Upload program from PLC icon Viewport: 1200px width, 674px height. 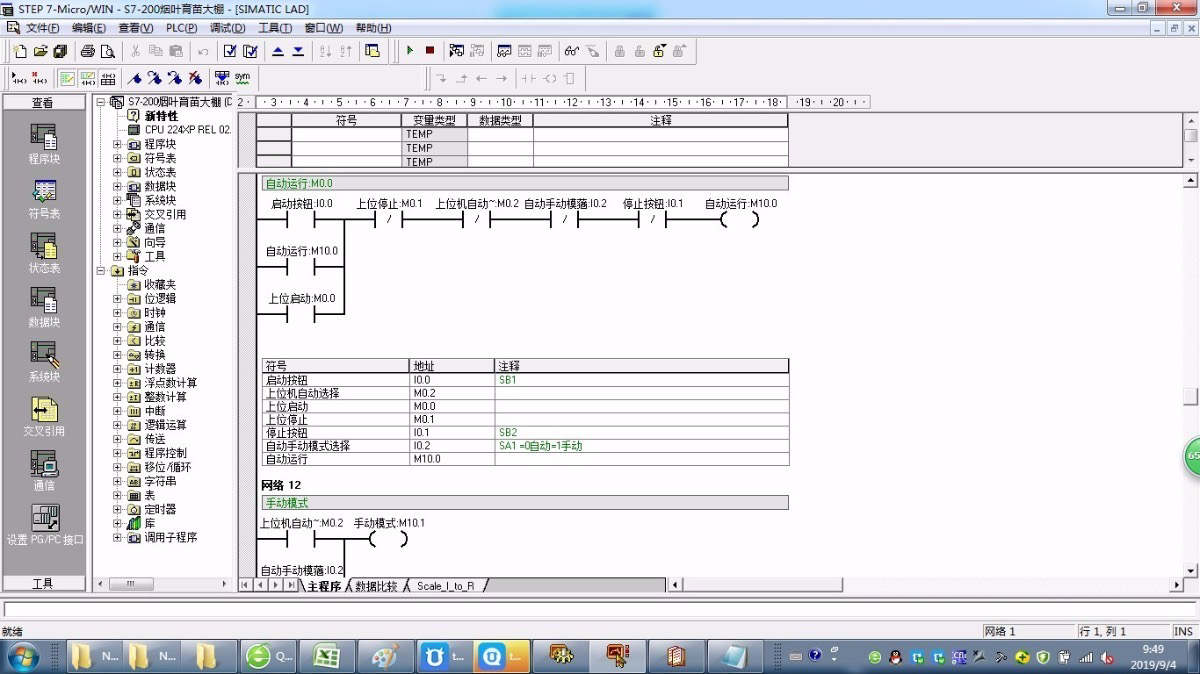[278, 51]
